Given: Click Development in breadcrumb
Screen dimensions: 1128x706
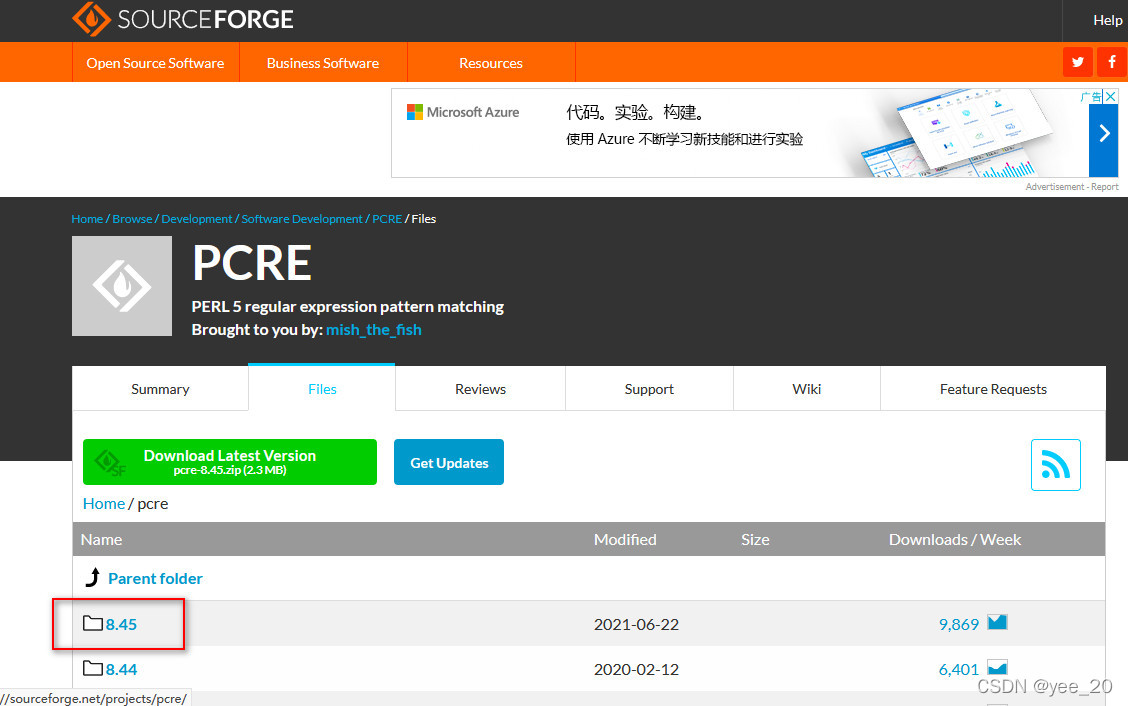Looking at the screenshot, I should pyautogui.click(x=196, y=219).
